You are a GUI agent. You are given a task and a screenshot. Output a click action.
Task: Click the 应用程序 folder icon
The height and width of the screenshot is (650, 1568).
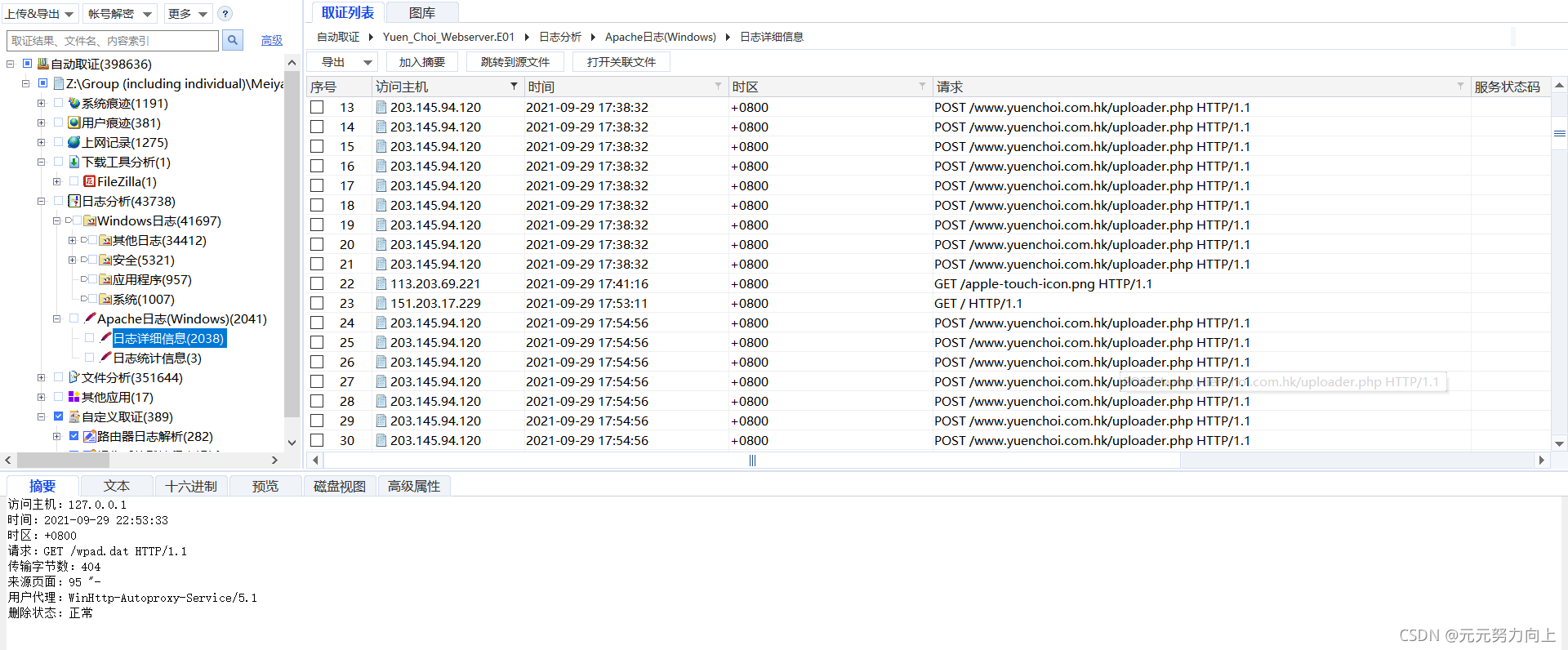[105, 279]
